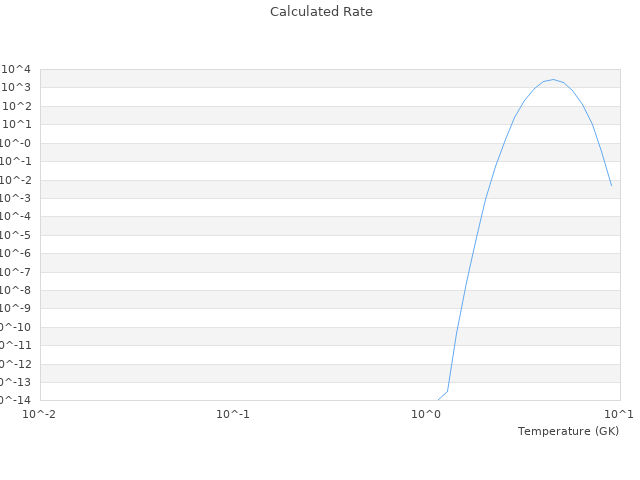Click the Calculated Rate chart title
640x480 pixels.
click(x=321, y=12)
